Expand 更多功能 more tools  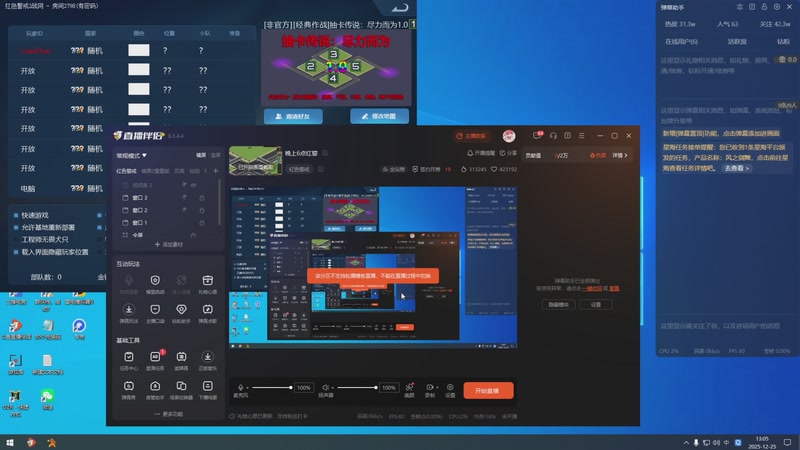click(168, 414)
